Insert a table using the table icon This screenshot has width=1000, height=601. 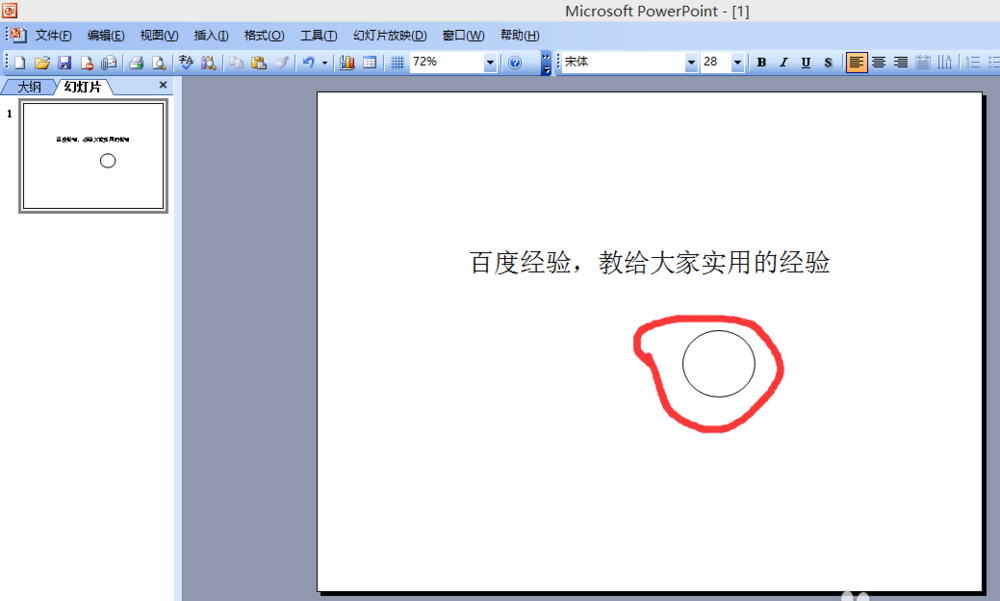[369, 63]
